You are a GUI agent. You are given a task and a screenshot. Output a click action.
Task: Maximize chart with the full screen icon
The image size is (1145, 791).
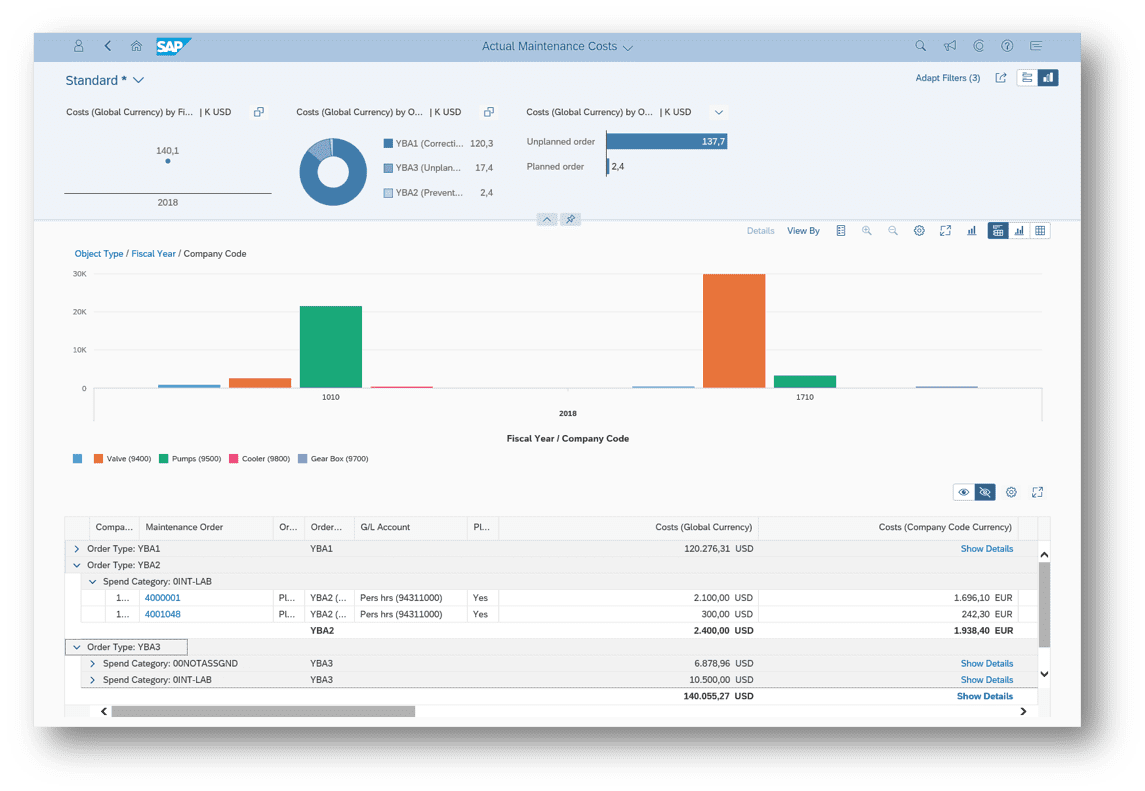pyautogui.click(x=945, y=231)
